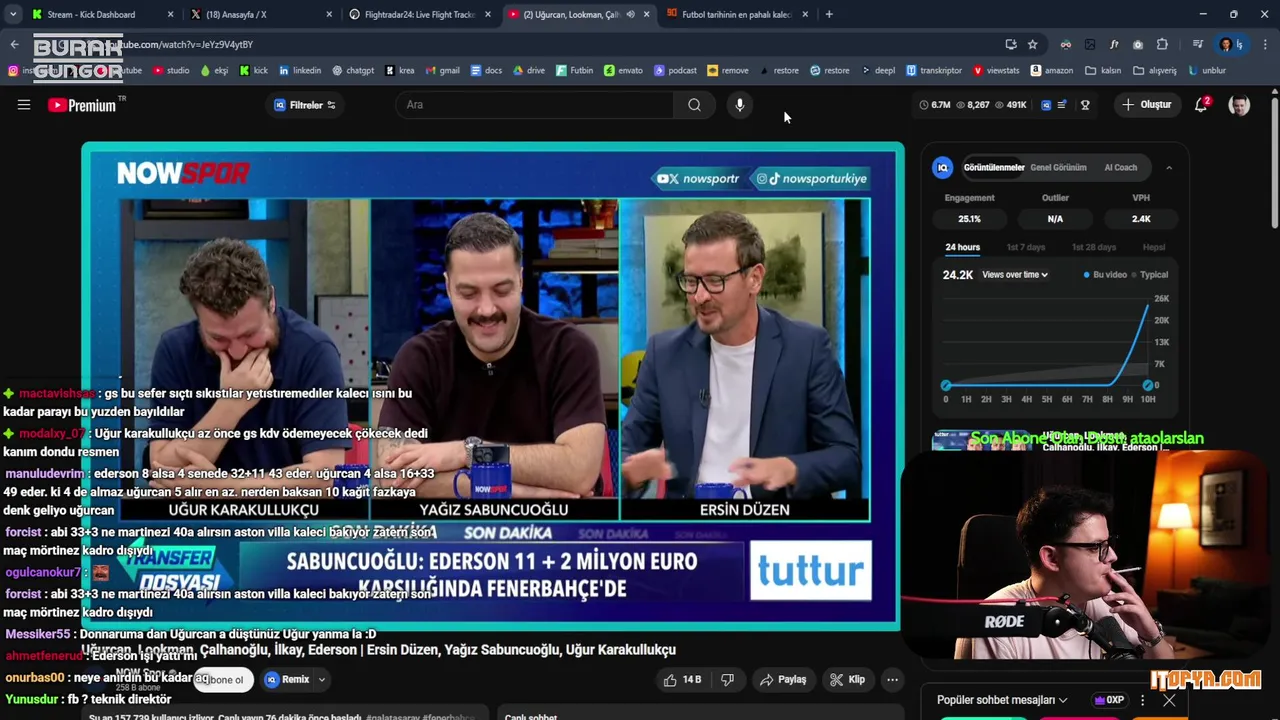1280x720 pixels.
Task: Open Popüler sohbet mesajları dropdown
Action: [x=1002, y=700]
